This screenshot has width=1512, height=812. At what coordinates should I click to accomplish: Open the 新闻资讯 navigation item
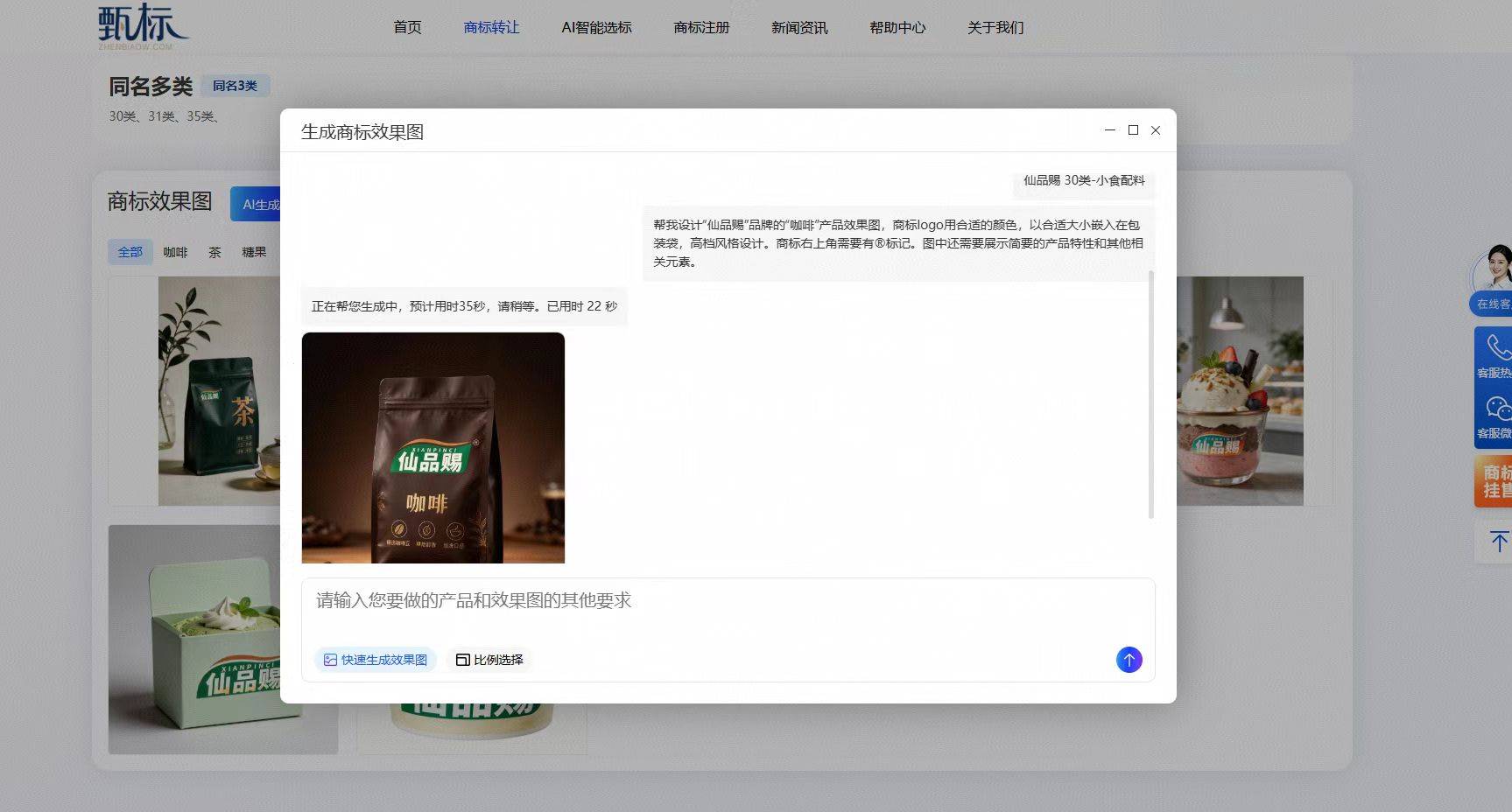point(799,28)
